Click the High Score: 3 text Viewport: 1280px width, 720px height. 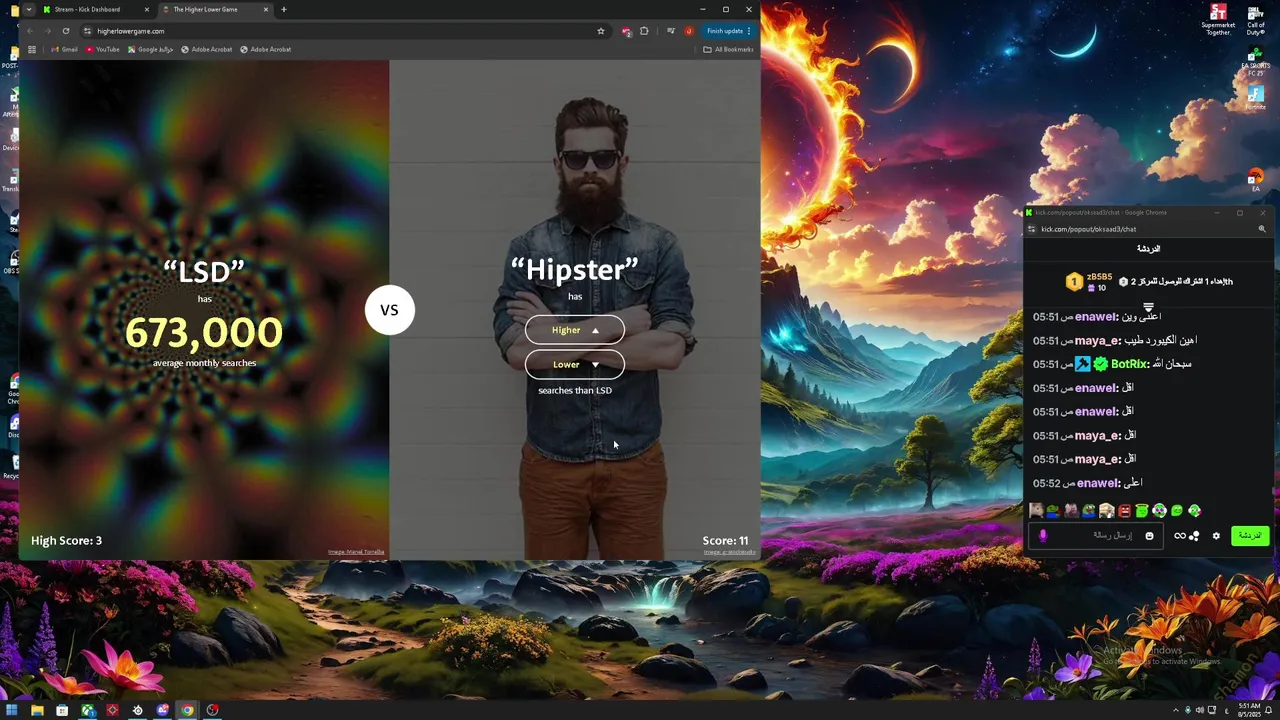click(66, 540)
